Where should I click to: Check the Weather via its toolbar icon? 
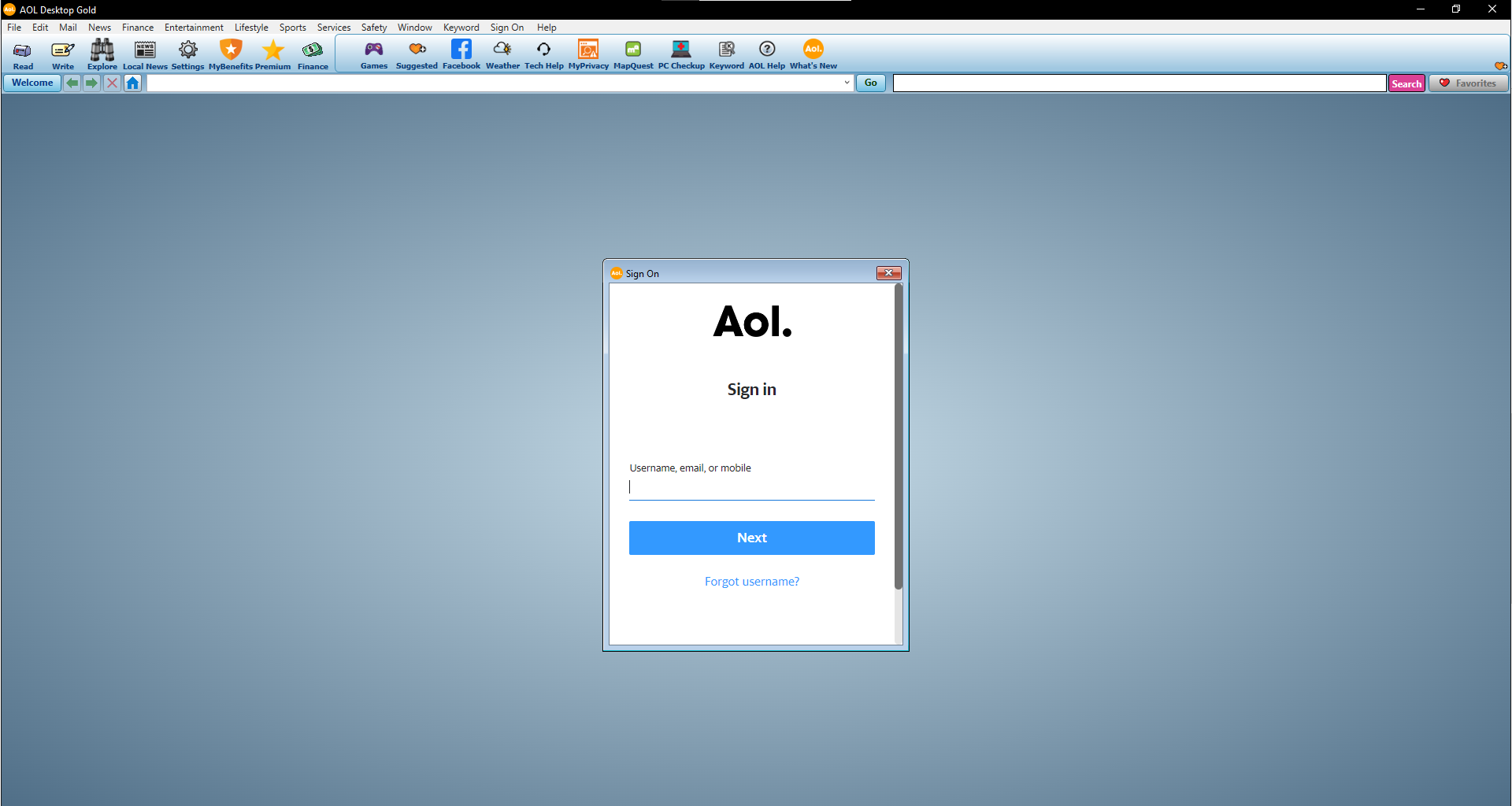502,54
